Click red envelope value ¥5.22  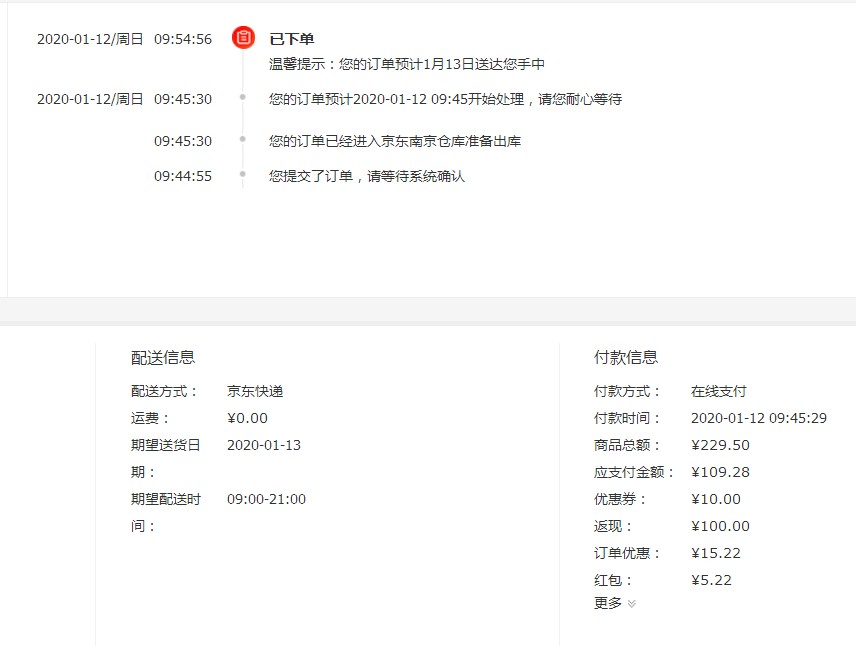[x=711, y=580]
